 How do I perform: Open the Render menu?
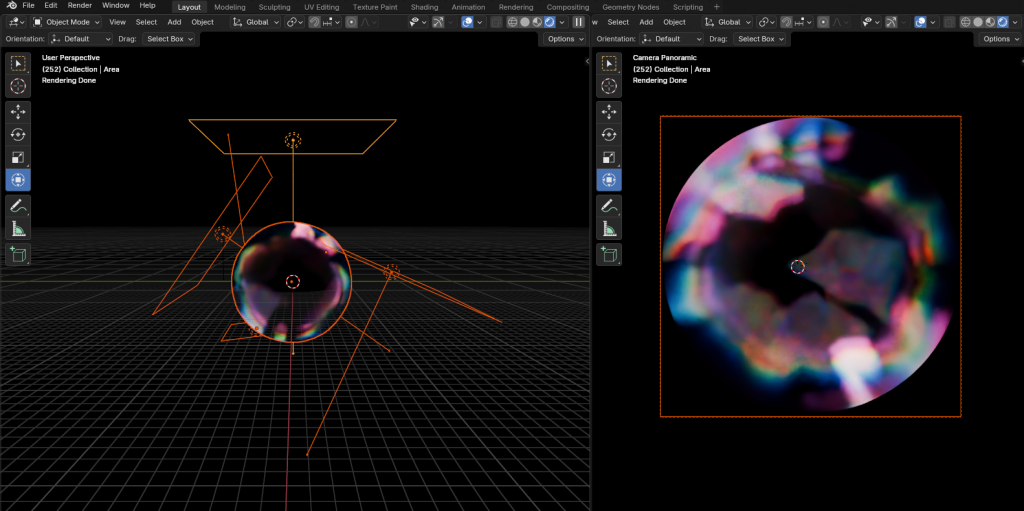(x=79, y=6)
